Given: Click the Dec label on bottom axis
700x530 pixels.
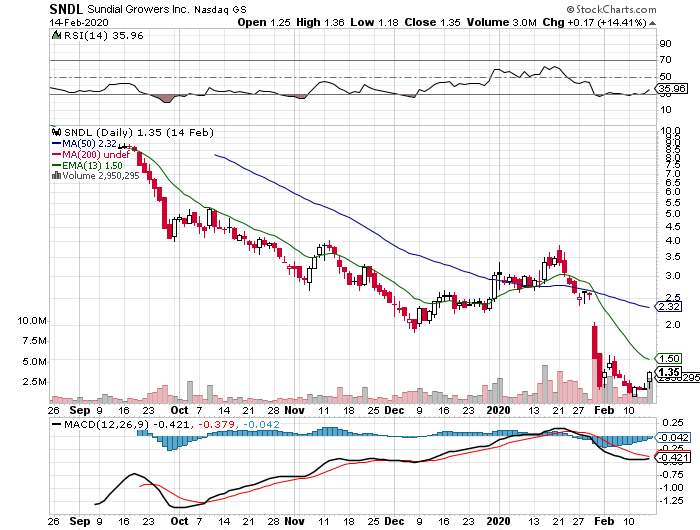Looking at the screenshot, I should click(x=393, y=521).
